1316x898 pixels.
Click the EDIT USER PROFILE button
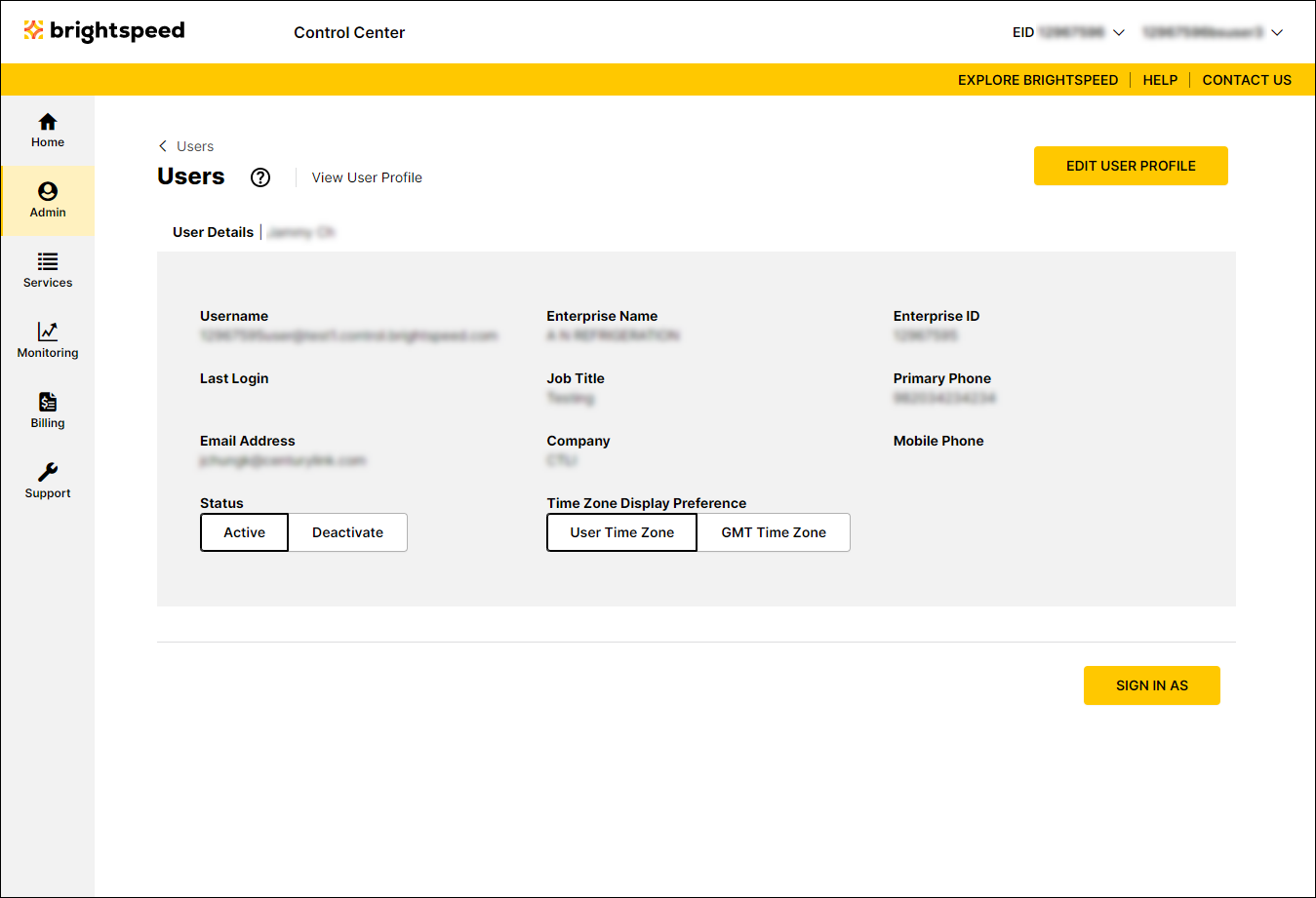(1131, 166)
